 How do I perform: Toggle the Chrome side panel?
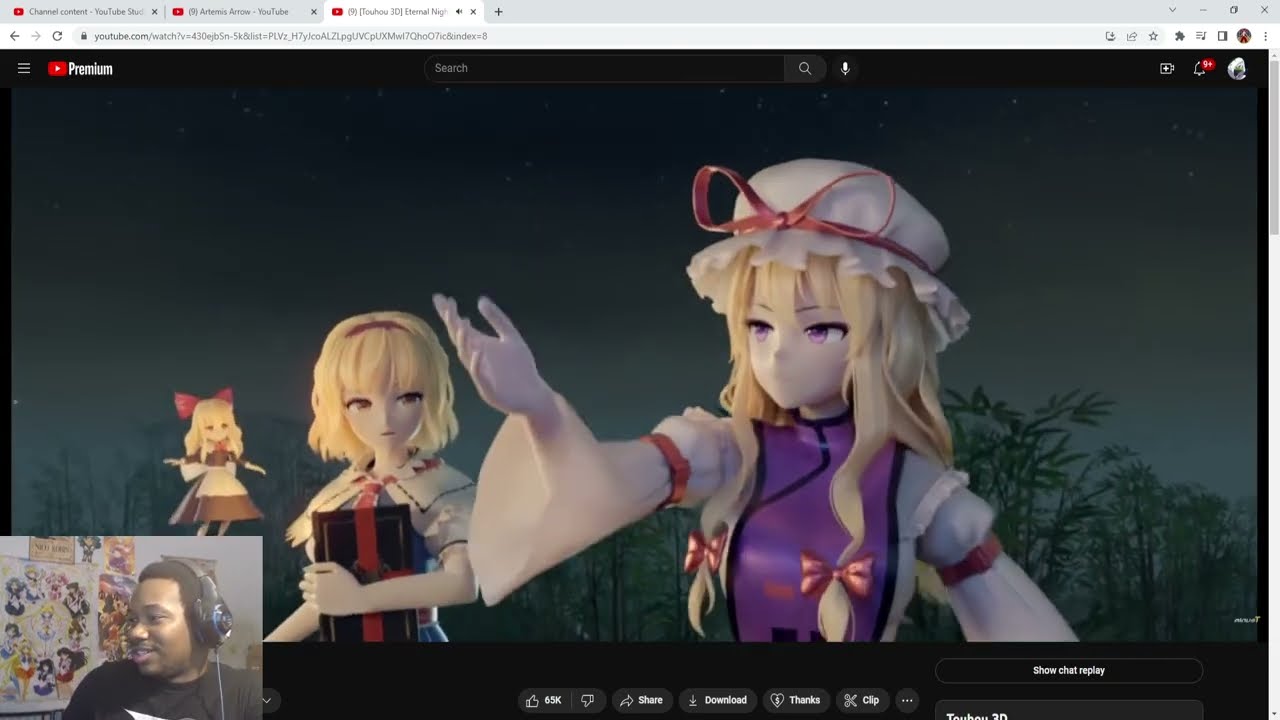(x=1222, y=36)
